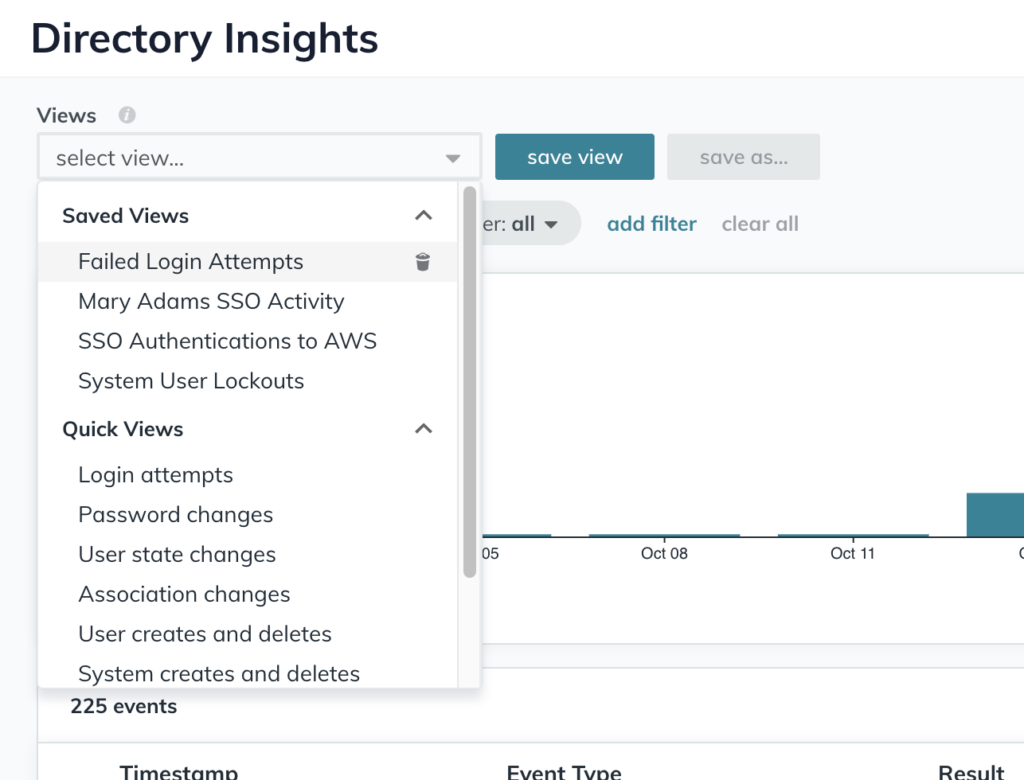This screenshot has width=1024, height=780.
Task: Choose SSO Authentications to AWS view
Action: coord(227,341)
